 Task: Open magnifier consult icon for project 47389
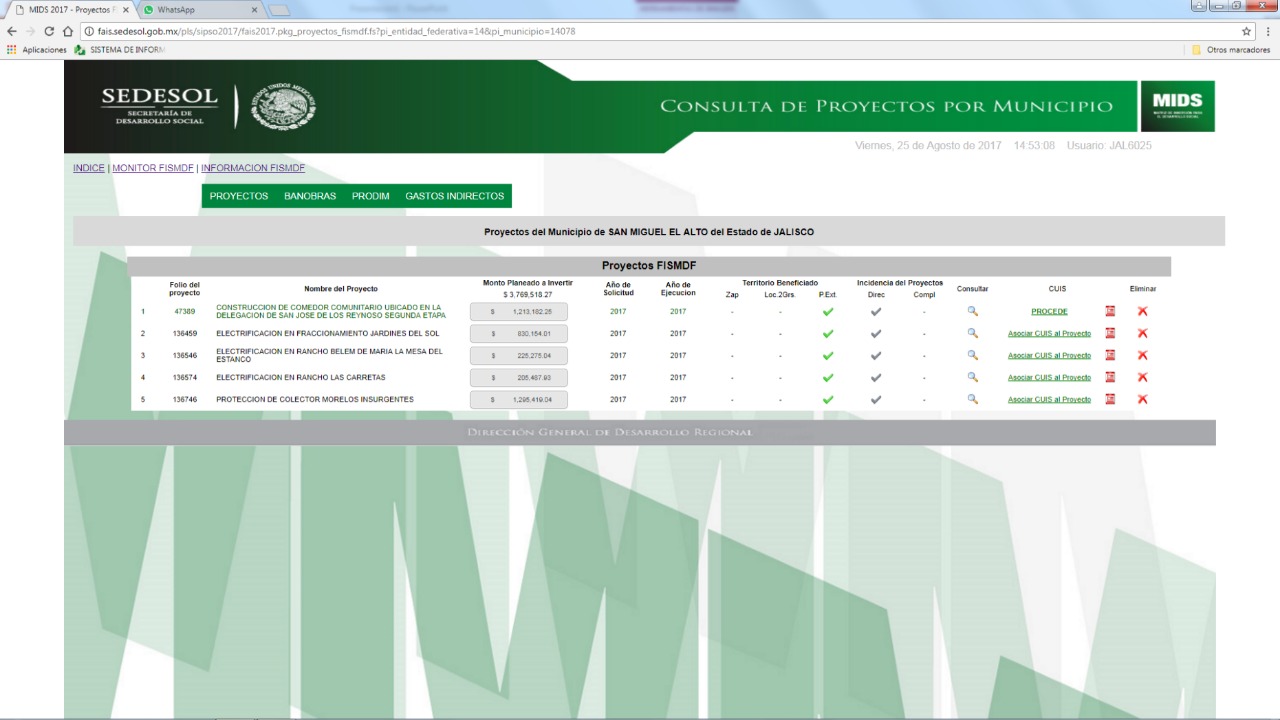(972, 311)
